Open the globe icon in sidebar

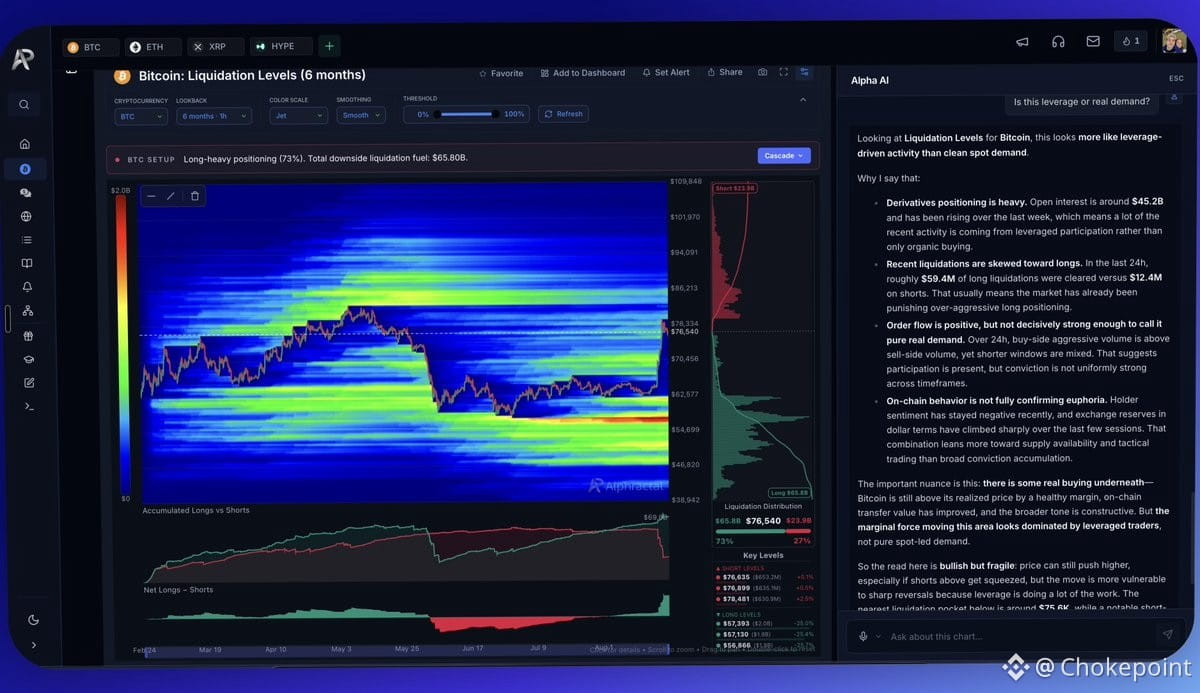(x=26, y=216)
